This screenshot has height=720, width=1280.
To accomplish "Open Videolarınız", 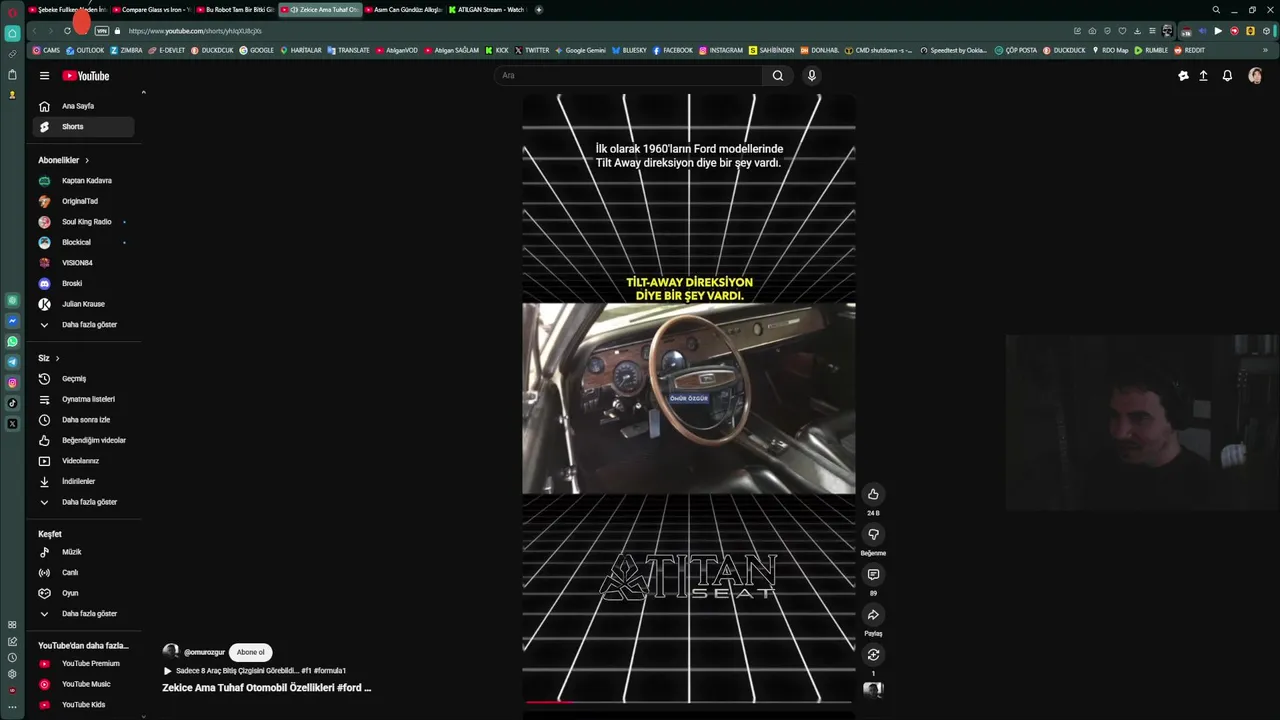I will [83, 461].
